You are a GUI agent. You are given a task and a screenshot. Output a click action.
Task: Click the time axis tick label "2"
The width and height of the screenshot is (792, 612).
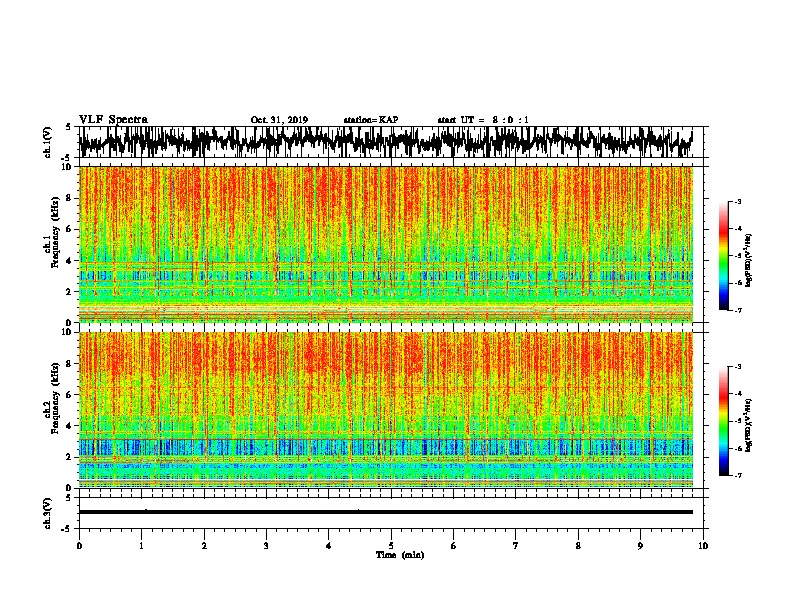pos(204,546)
